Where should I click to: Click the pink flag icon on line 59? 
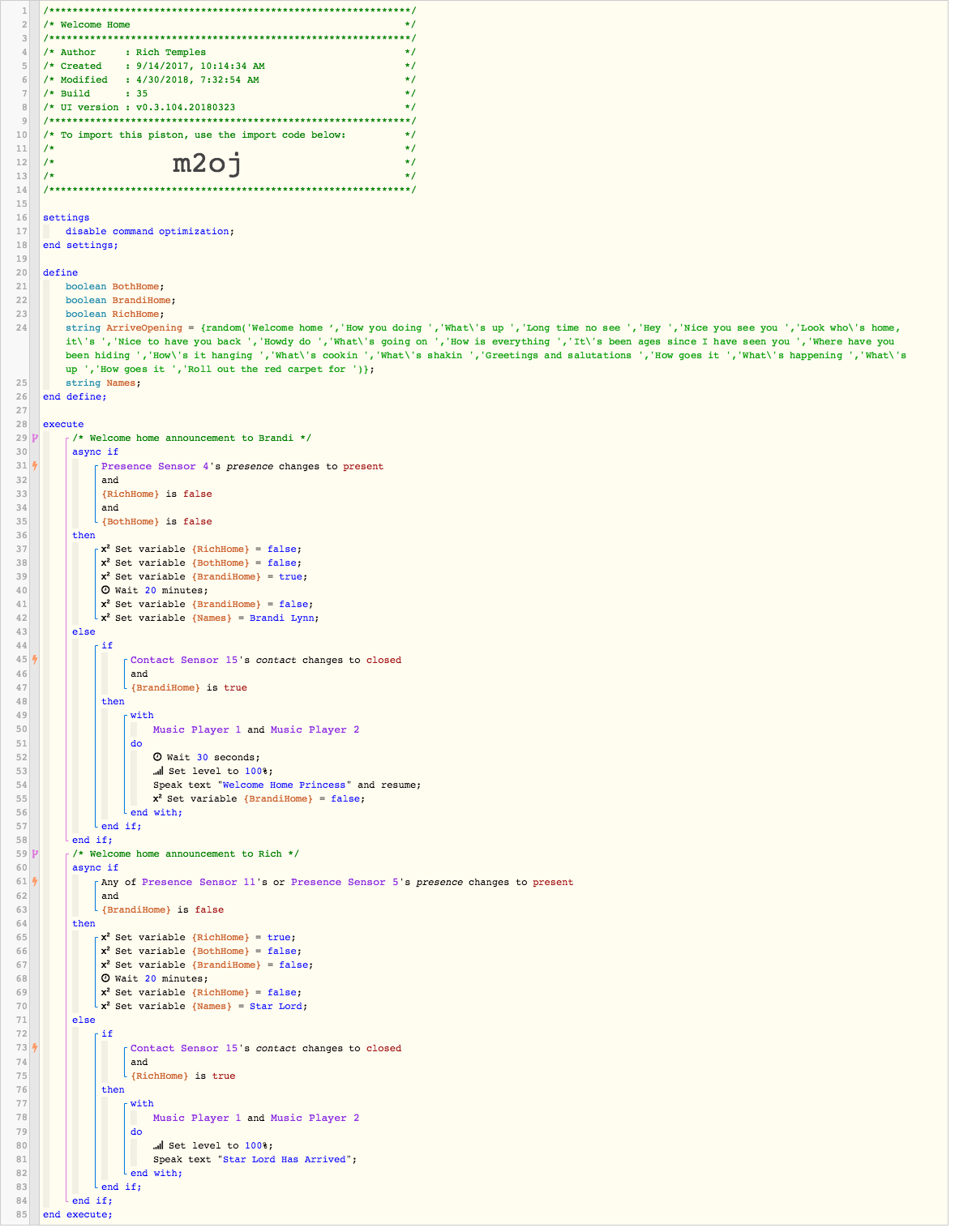[x=35, y=853]
